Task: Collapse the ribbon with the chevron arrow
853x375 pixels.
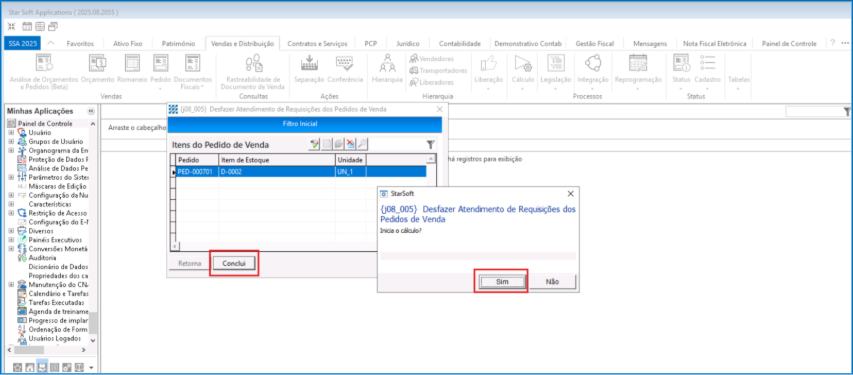Action: pos(51,43)
